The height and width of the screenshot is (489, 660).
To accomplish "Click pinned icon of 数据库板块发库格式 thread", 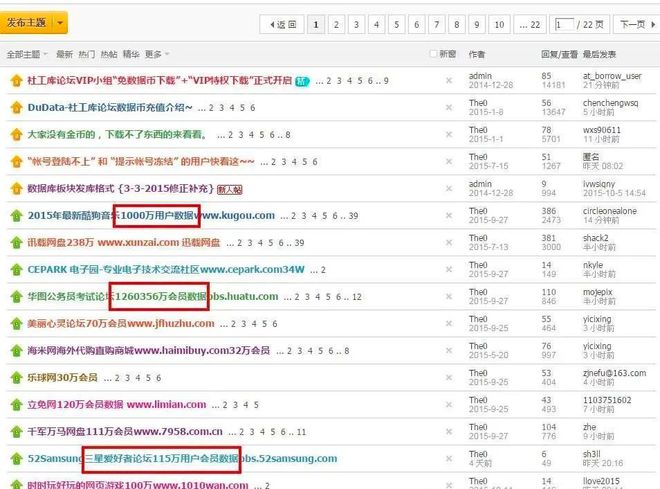I will click(16, 189).
